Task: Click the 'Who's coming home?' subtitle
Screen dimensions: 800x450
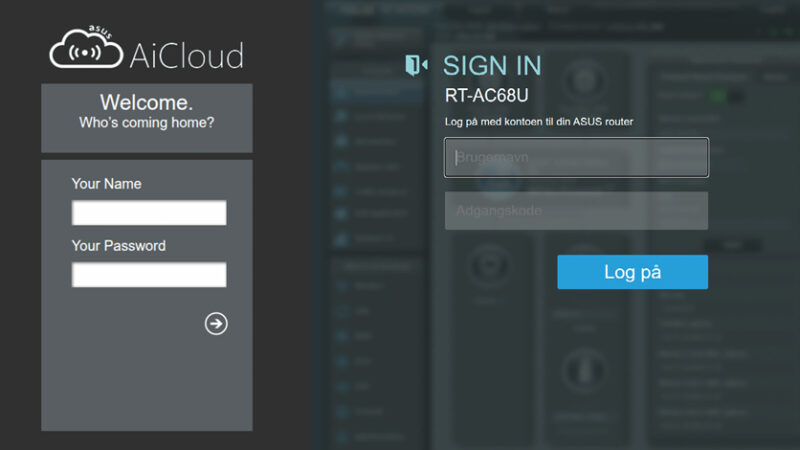Action: [x=146, y=123]
